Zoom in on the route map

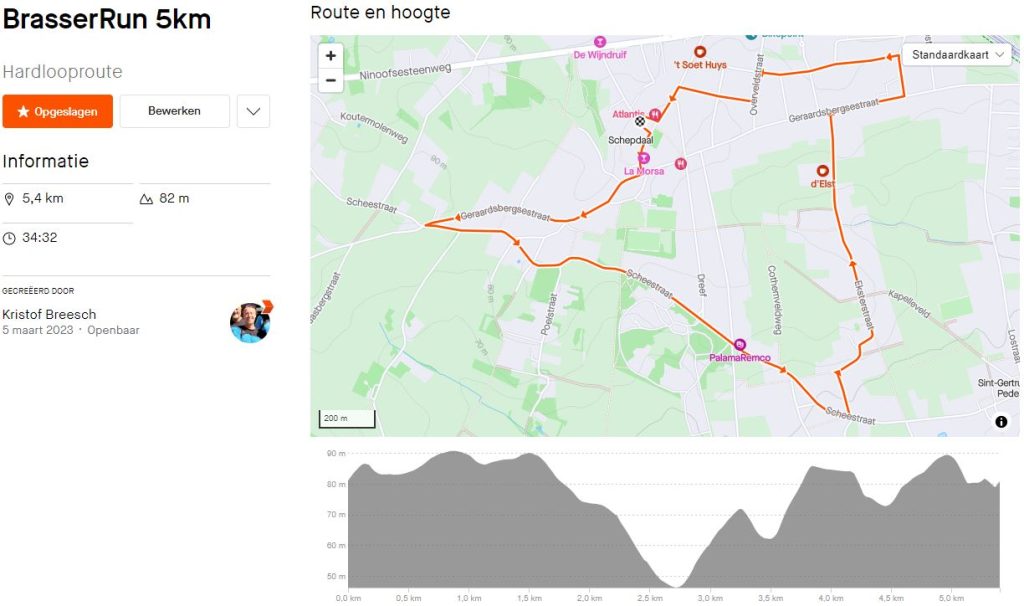[331, 56]
